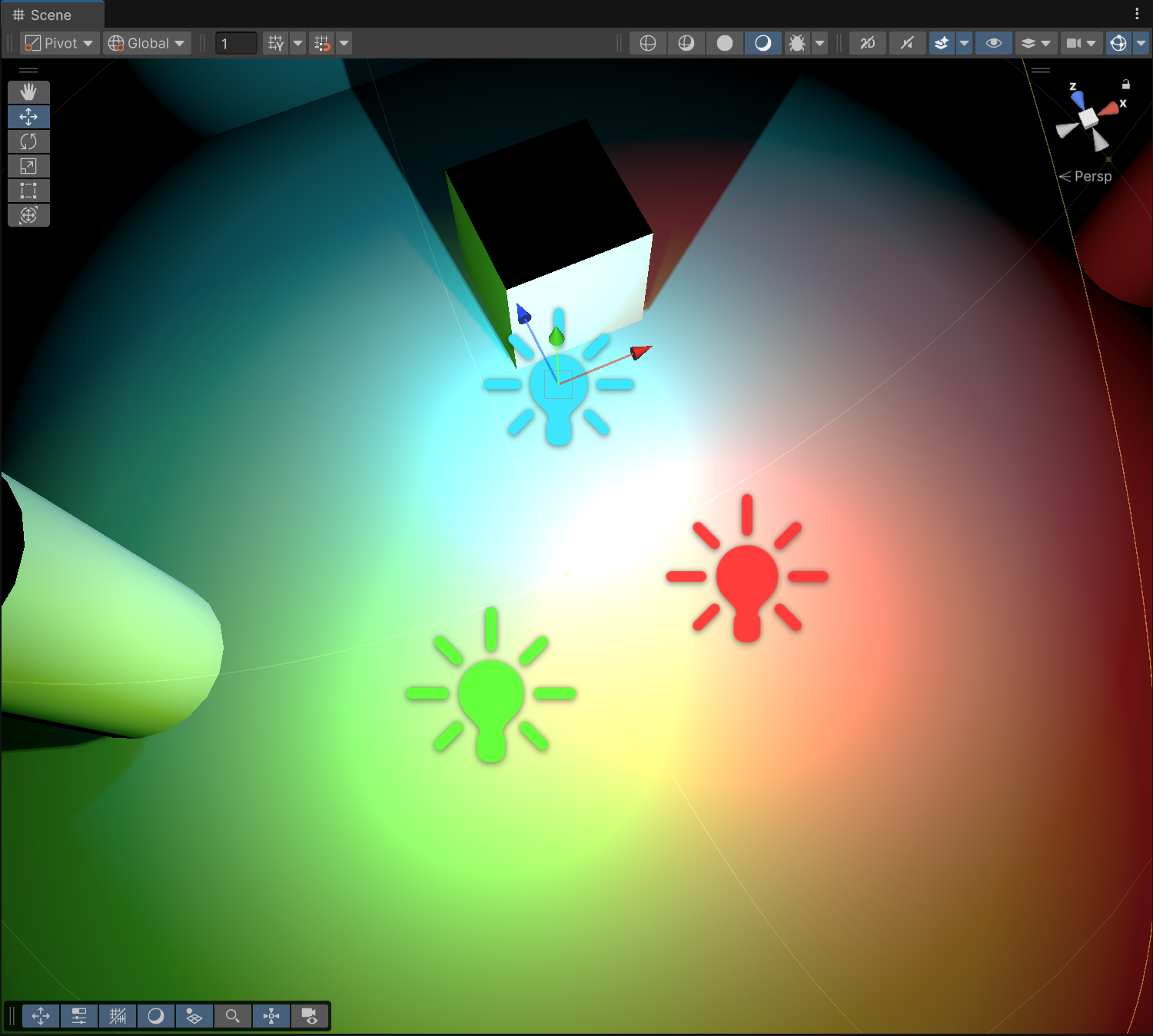Toggle grid snapping magnet icon
Image resolution: width=1153 pixels, height=1036 pixels.
(x=322, y=43)
